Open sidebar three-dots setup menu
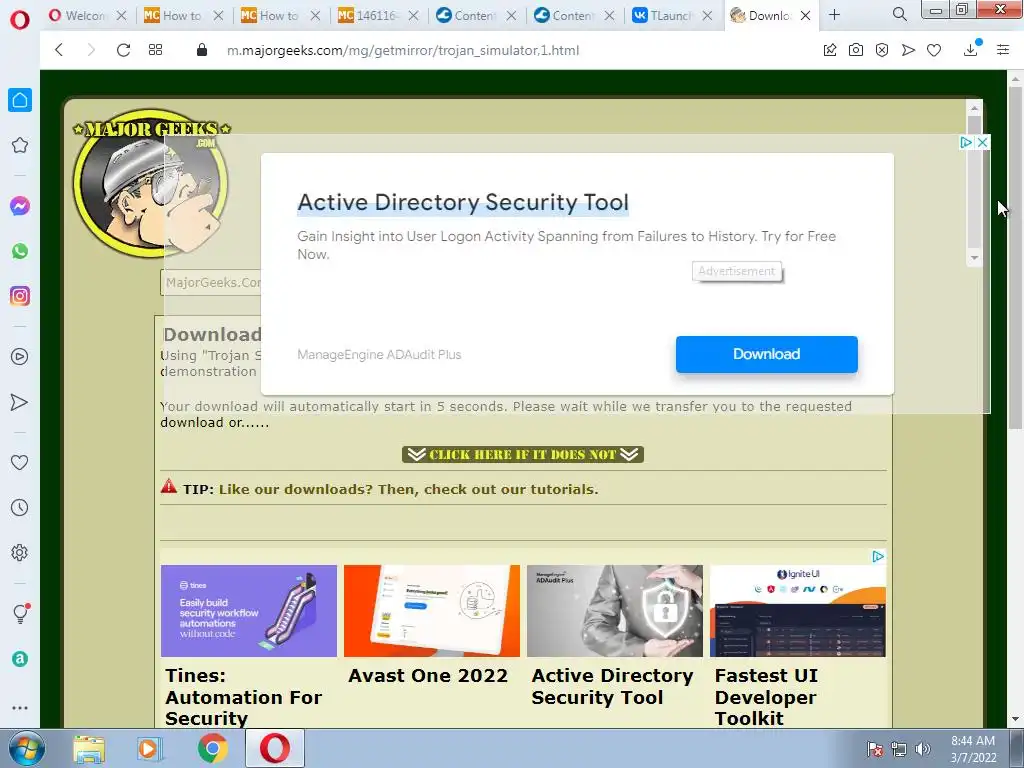Viewport: 1024px width, 768px height. click(x=20, y=708)
